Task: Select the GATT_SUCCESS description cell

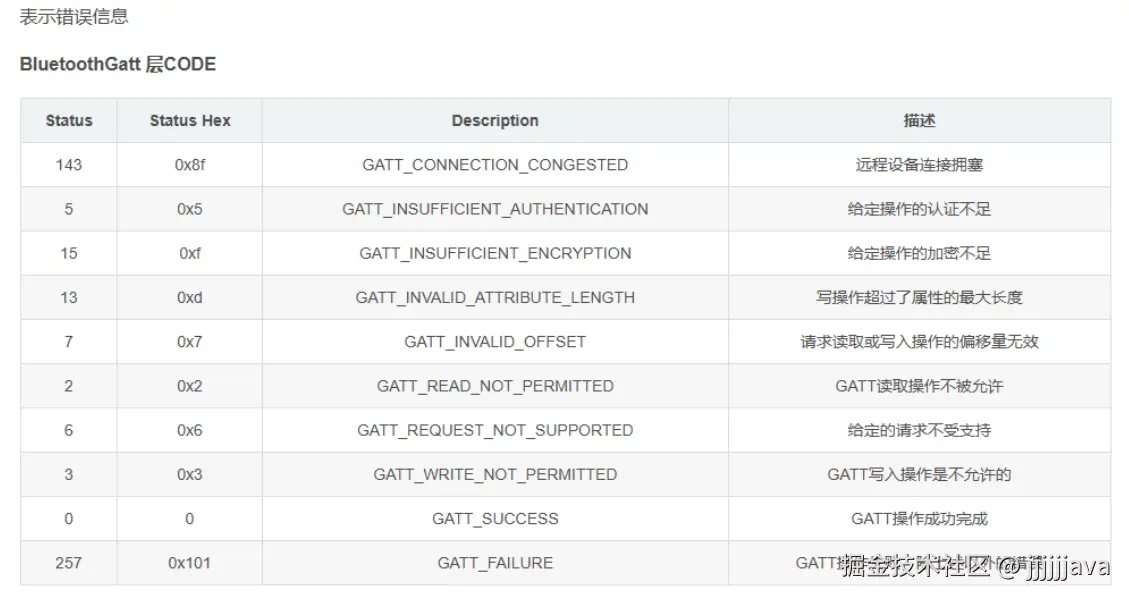Action: [x=495, y=519]
